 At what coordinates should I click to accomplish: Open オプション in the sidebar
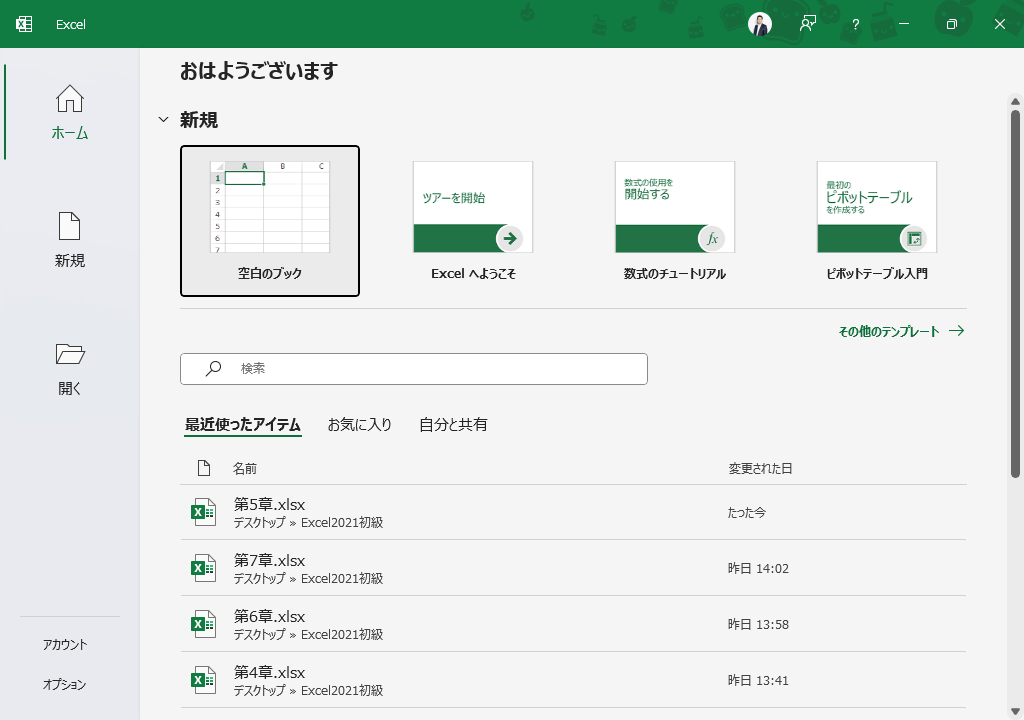65,685
